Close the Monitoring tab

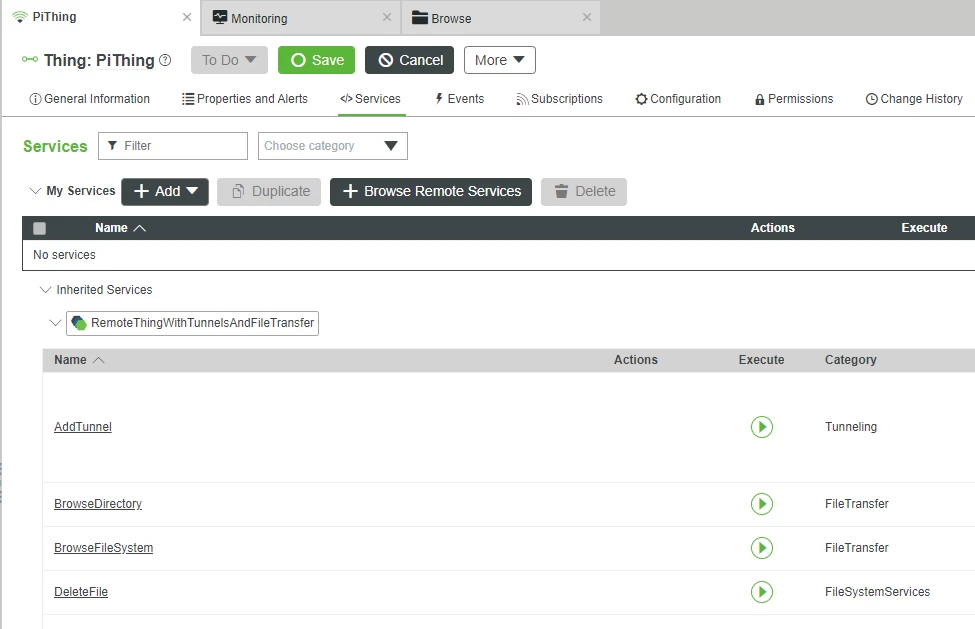tap(387, 17)
